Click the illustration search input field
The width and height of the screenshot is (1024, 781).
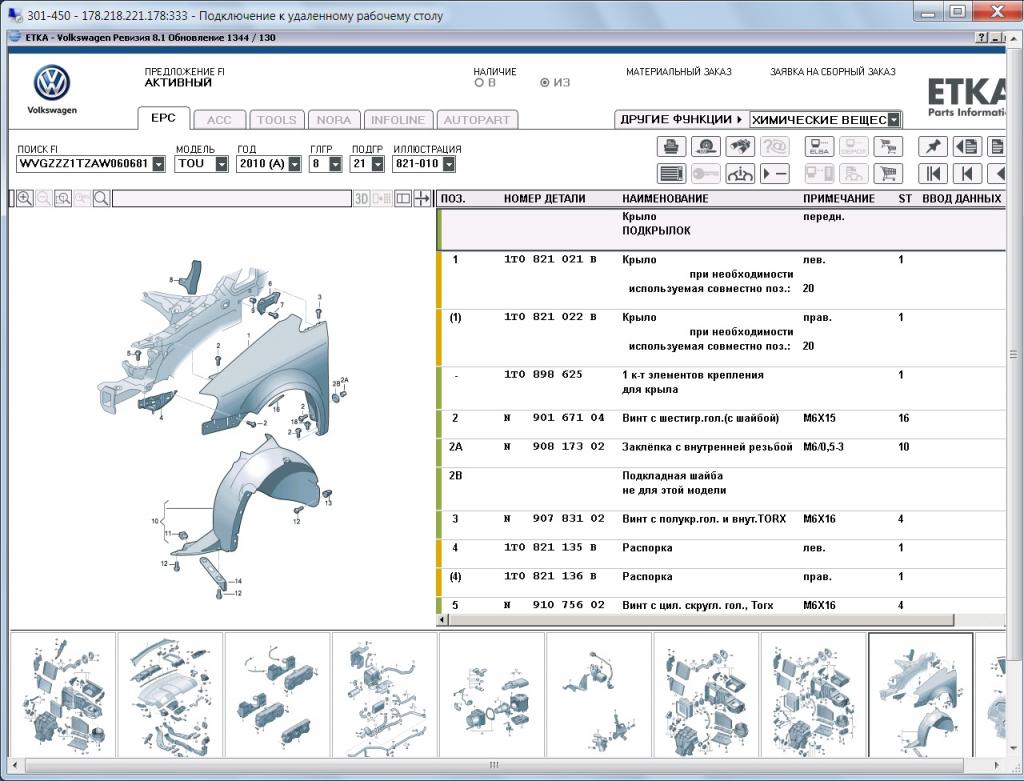tap(232, 199)
